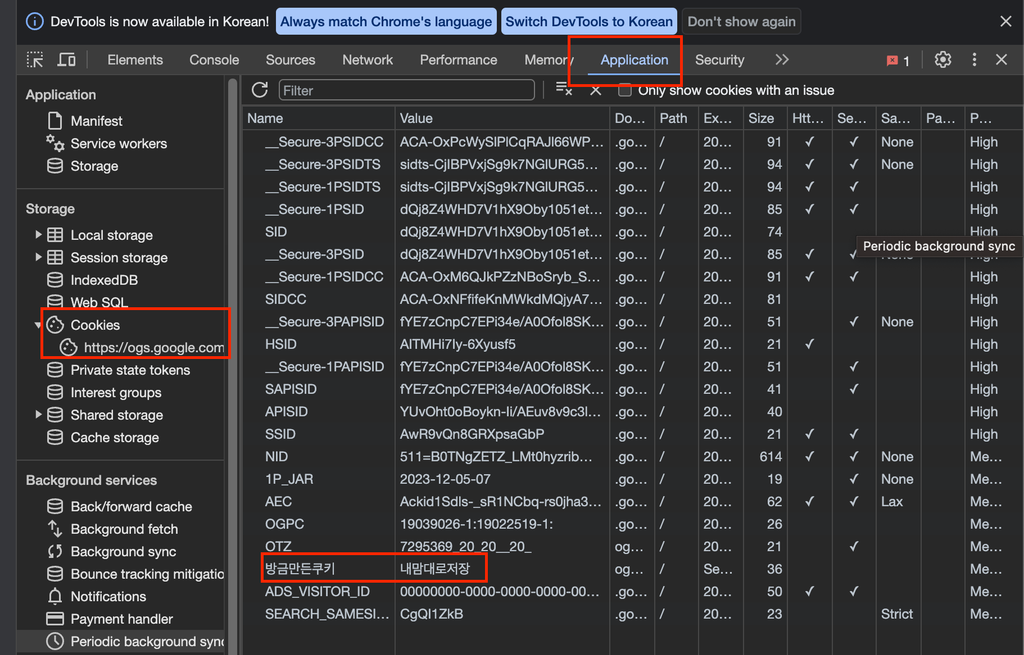This screenshot has width=1024, height=655.
Task: Click Switch DevTools to Korean button
Action: (589, 22)
